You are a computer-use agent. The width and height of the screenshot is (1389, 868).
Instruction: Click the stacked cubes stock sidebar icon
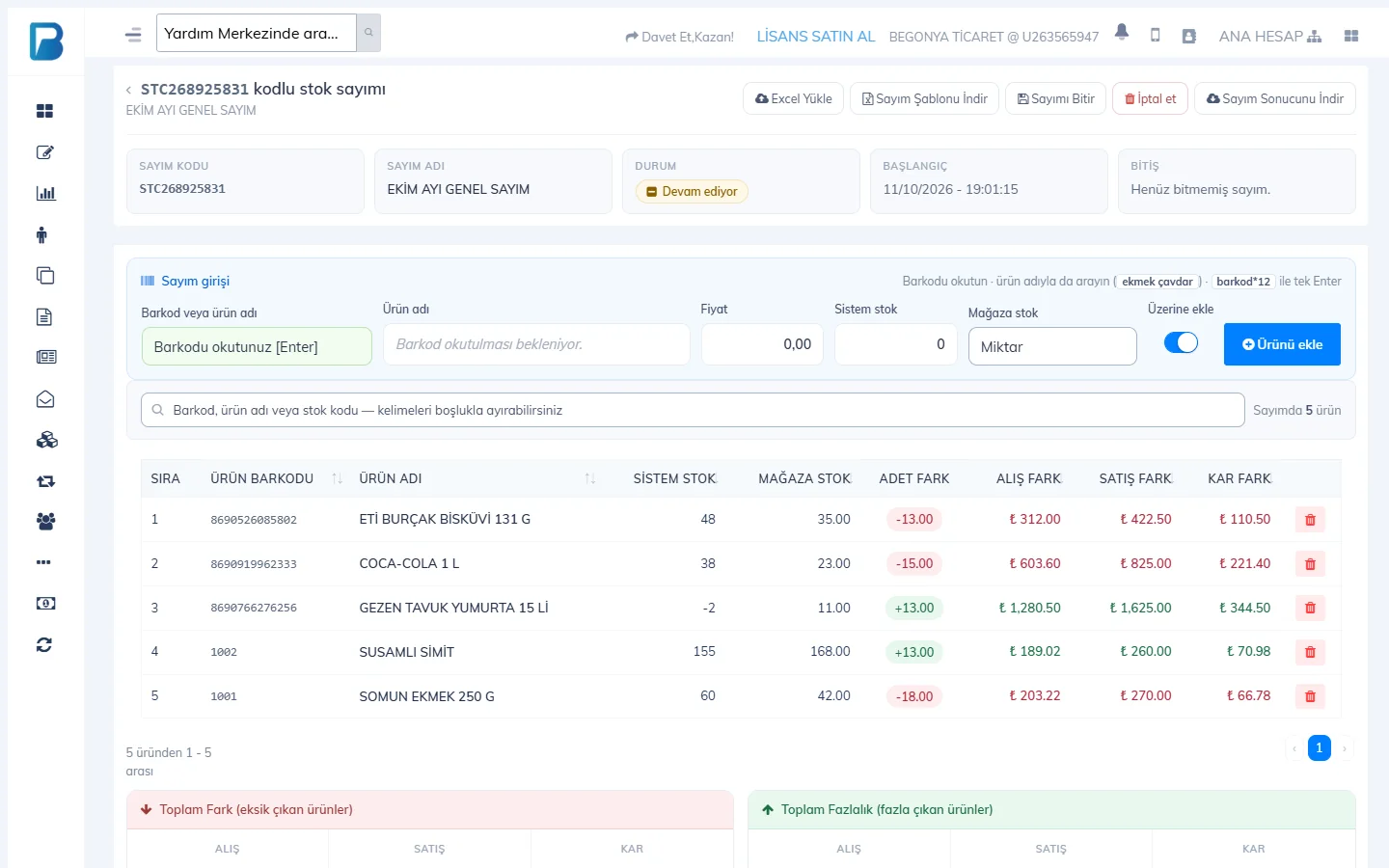coord(46,440)
